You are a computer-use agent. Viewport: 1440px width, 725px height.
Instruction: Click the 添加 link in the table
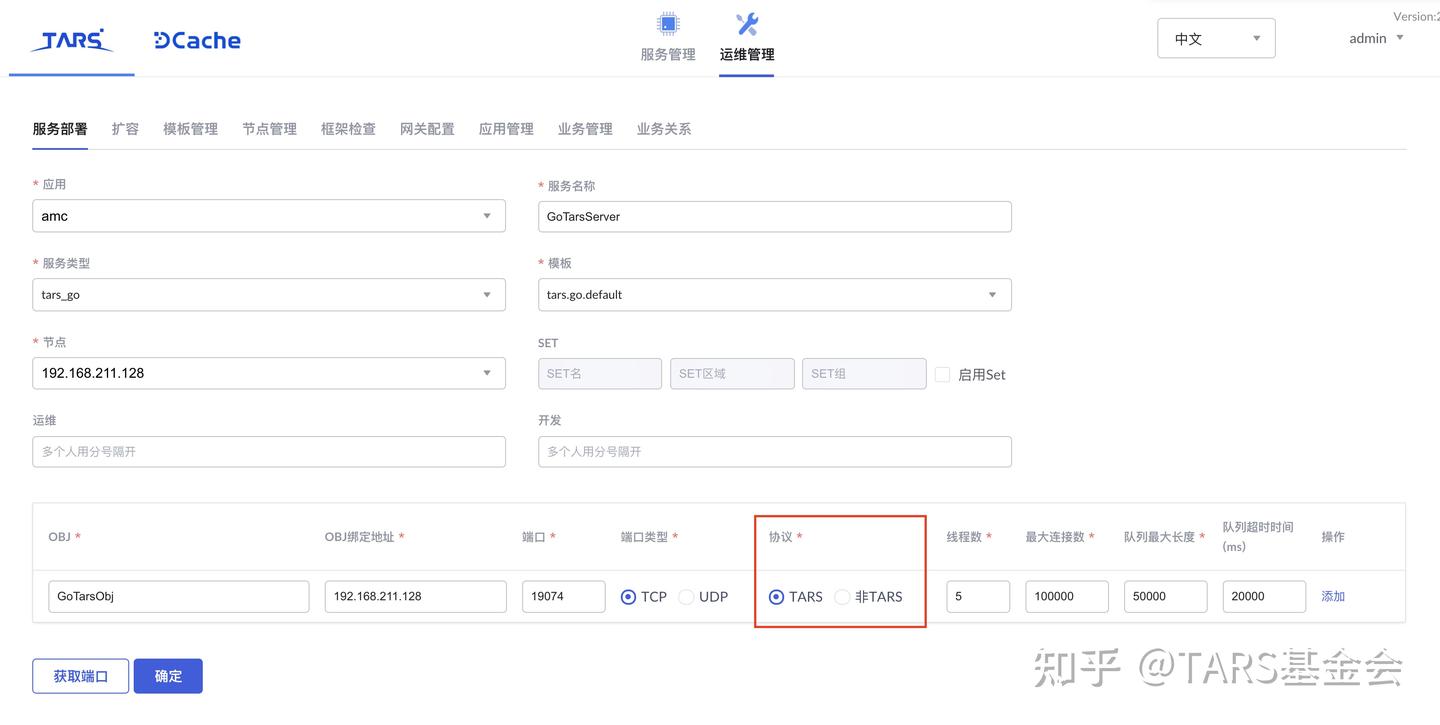click(1333, 596)
